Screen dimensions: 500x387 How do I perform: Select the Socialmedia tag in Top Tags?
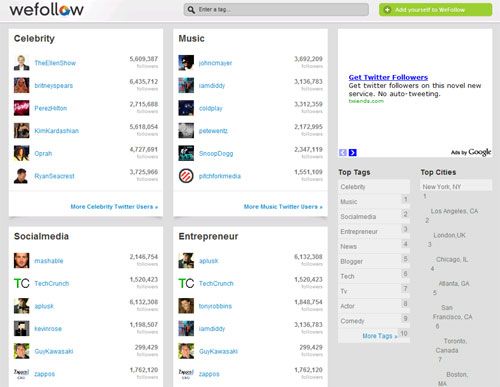pyautogui.click(x=374, y=217)
